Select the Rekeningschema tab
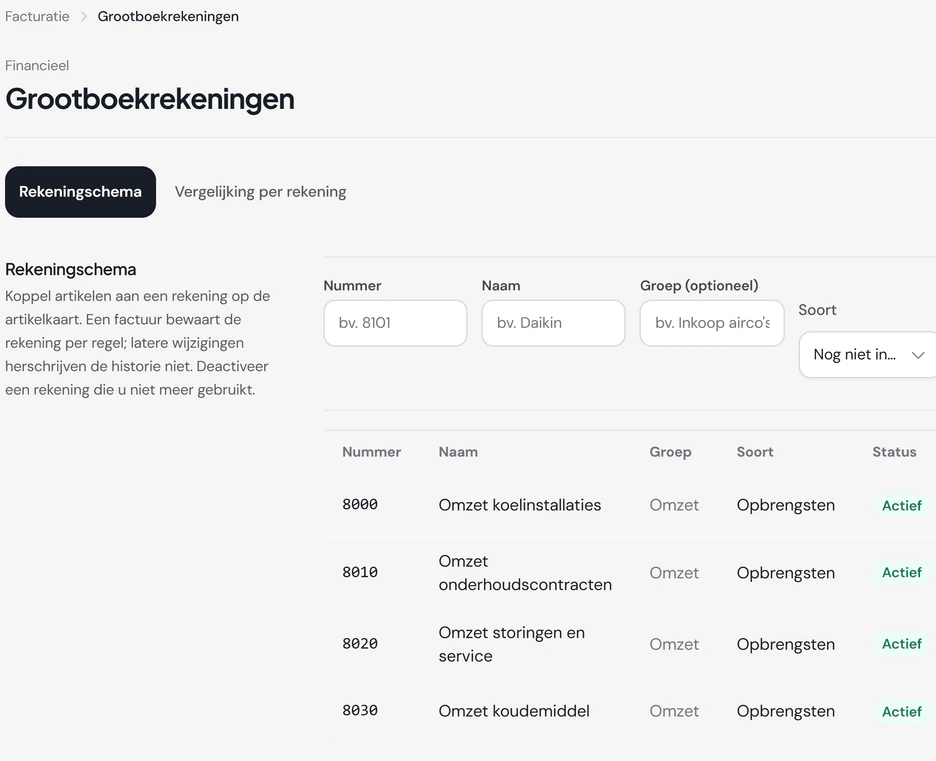The width and height of the screenshot is (936, 761). coord(81,192)
